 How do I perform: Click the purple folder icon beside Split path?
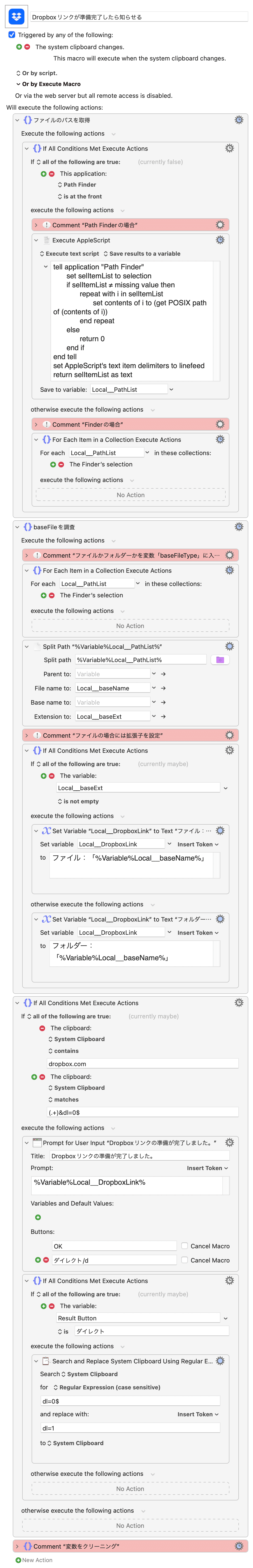[x=220, y=660]
